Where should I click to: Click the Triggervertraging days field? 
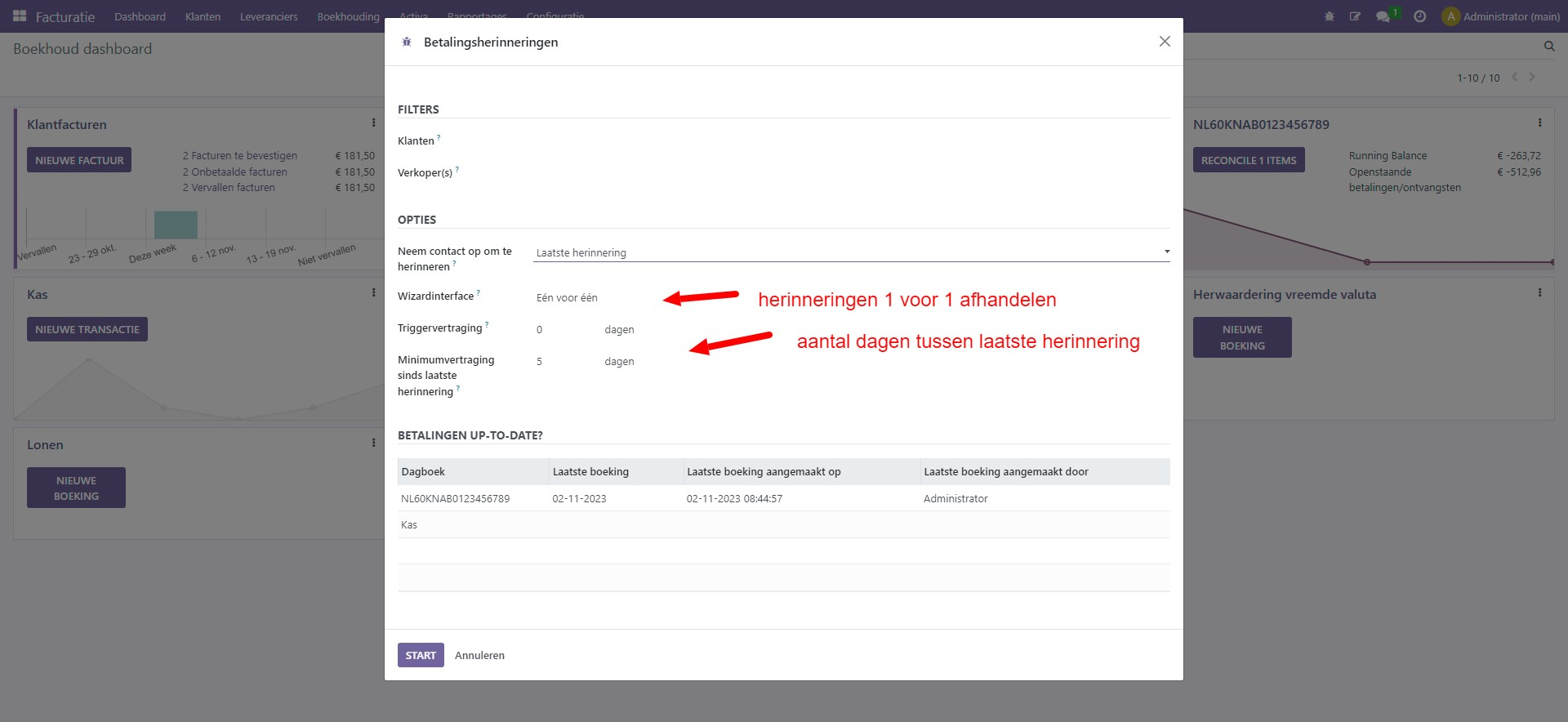(563, 330)
